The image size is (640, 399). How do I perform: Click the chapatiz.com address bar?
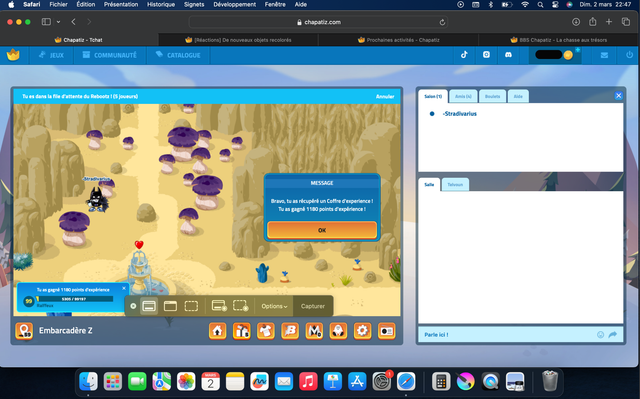pos(318,22)
